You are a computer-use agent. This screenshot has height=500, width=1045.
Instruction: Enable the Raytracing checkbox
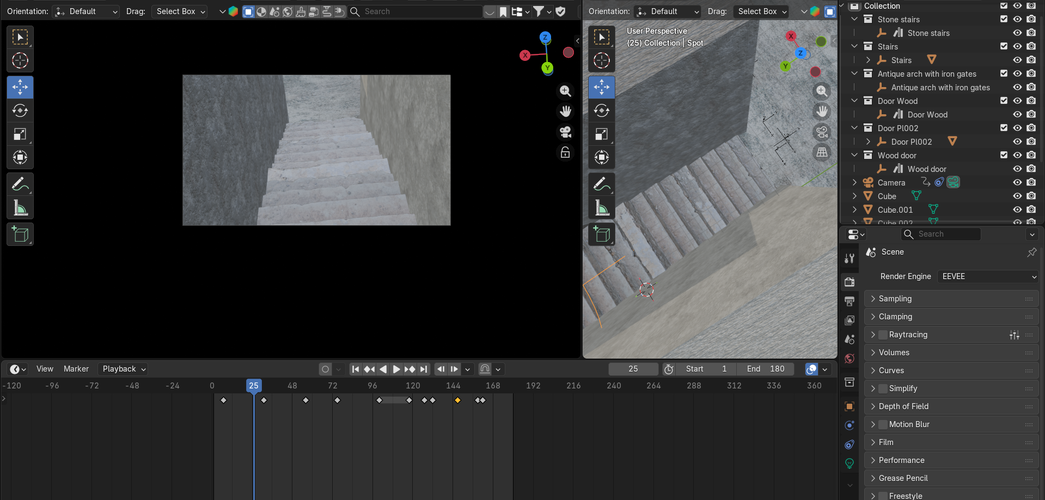(882, 335)
